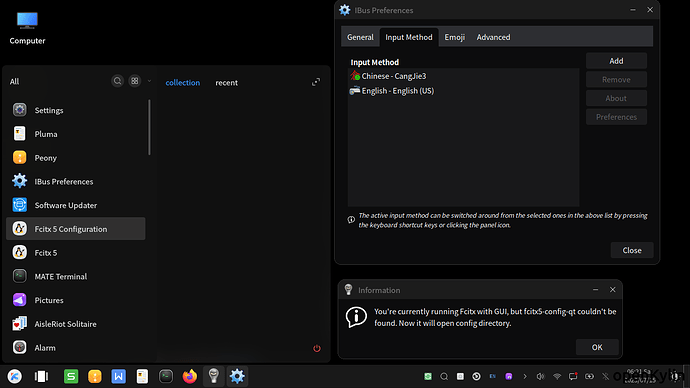Viewport: 690px width, 388px height.
Task: Switch to the collection tab in start menu
Action: pos(183,82)
